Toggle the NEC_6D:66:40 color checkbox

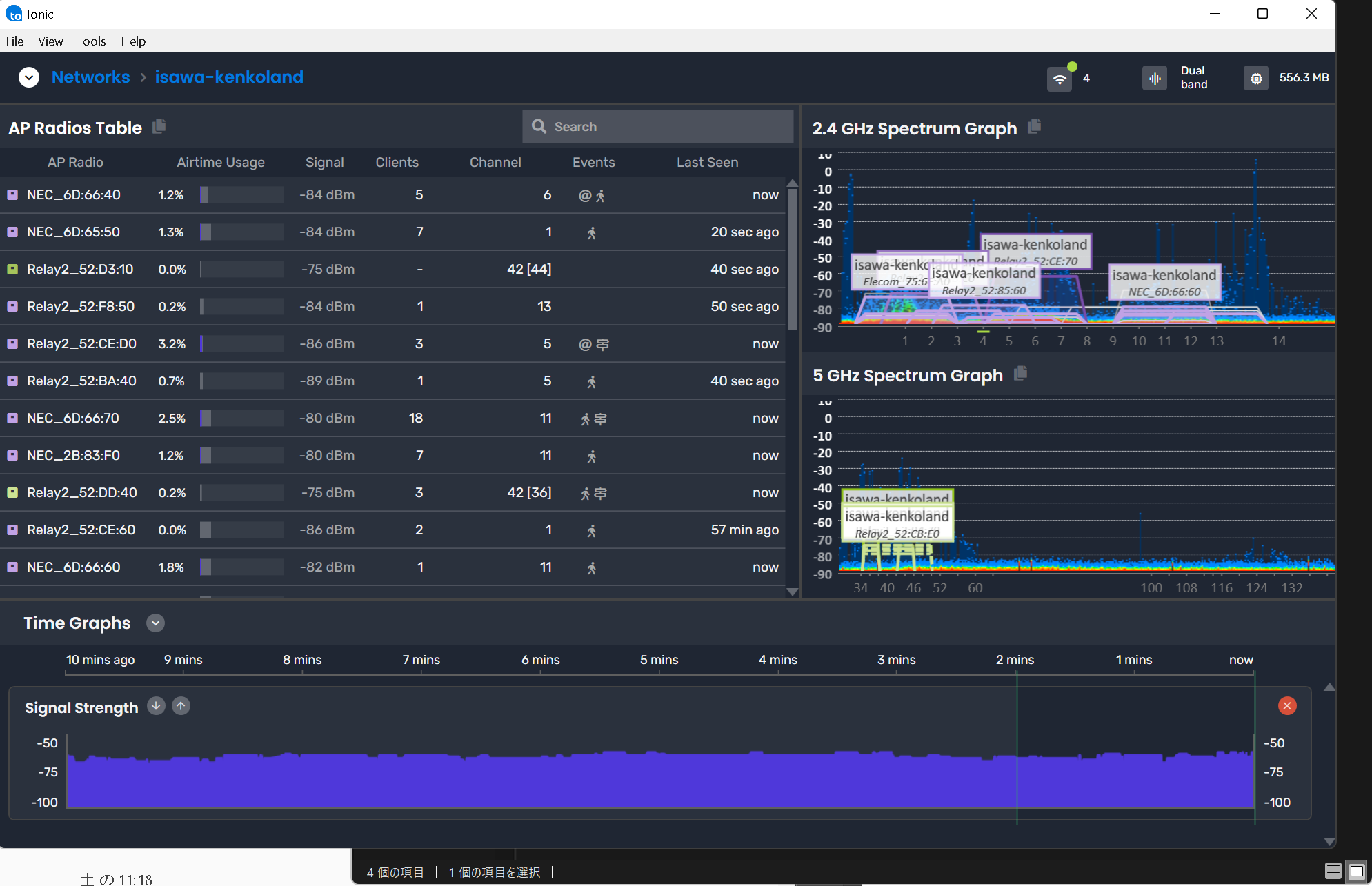pos(12,195)
